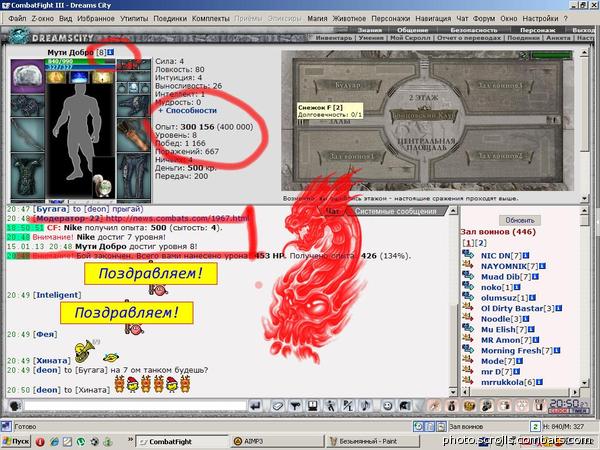Open the Инвентарь link
Screen dimensions: 600x450
tap(333, 38)
